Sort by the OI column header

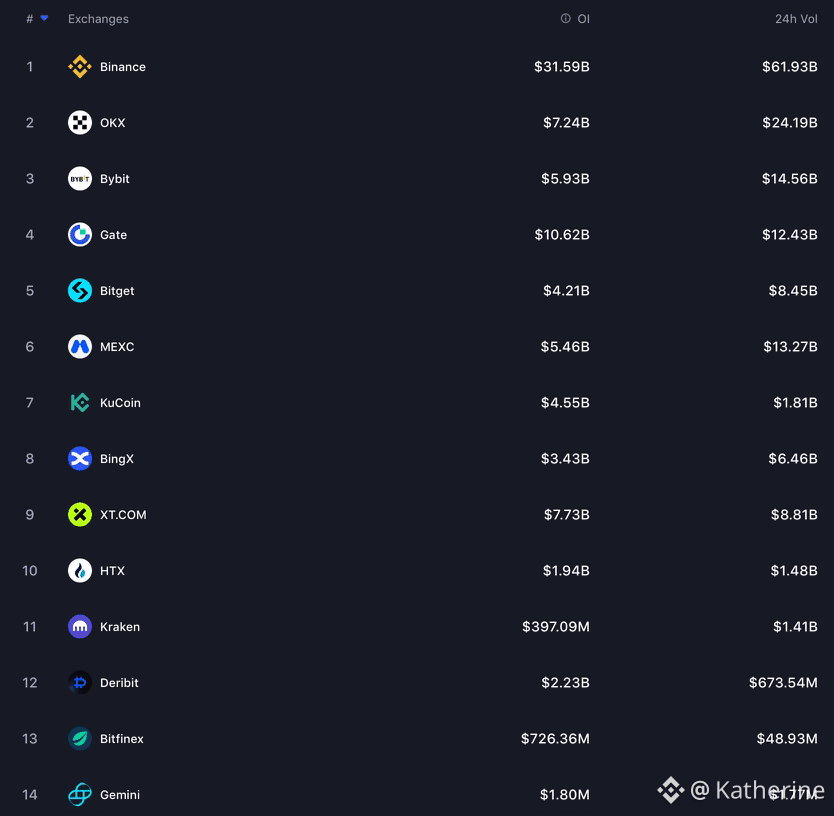pyautogui.click(x=583, y=19)
